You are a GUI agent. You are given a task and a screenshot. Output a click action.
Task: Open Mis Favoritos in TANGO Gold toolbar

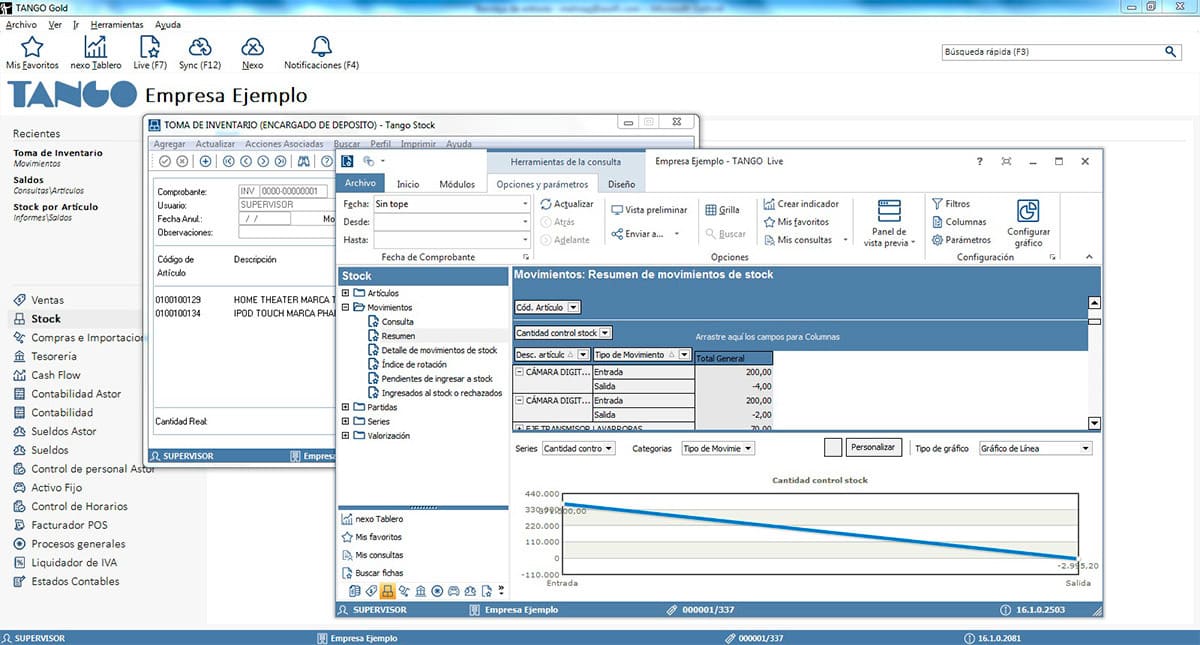(32, 52)
